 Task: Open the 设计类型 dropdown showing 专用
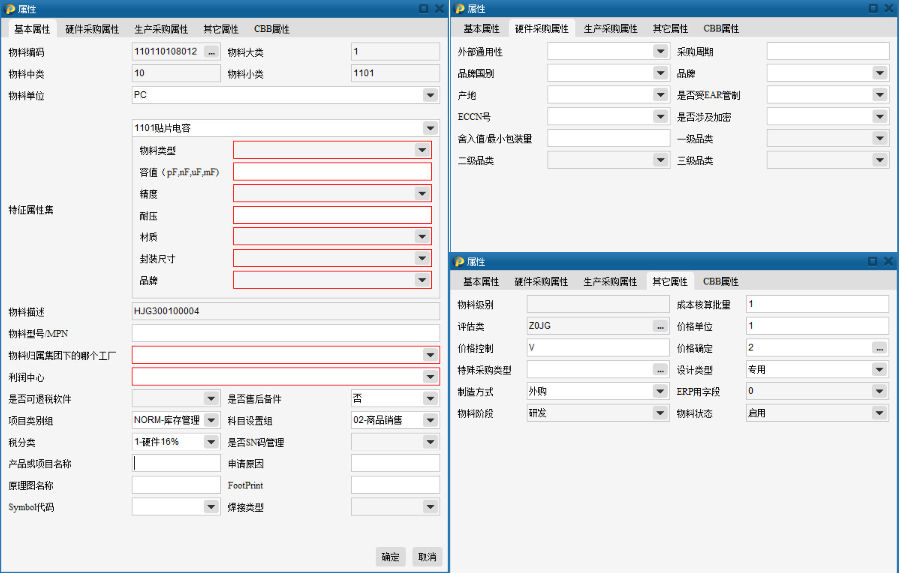tap(879, 370)
